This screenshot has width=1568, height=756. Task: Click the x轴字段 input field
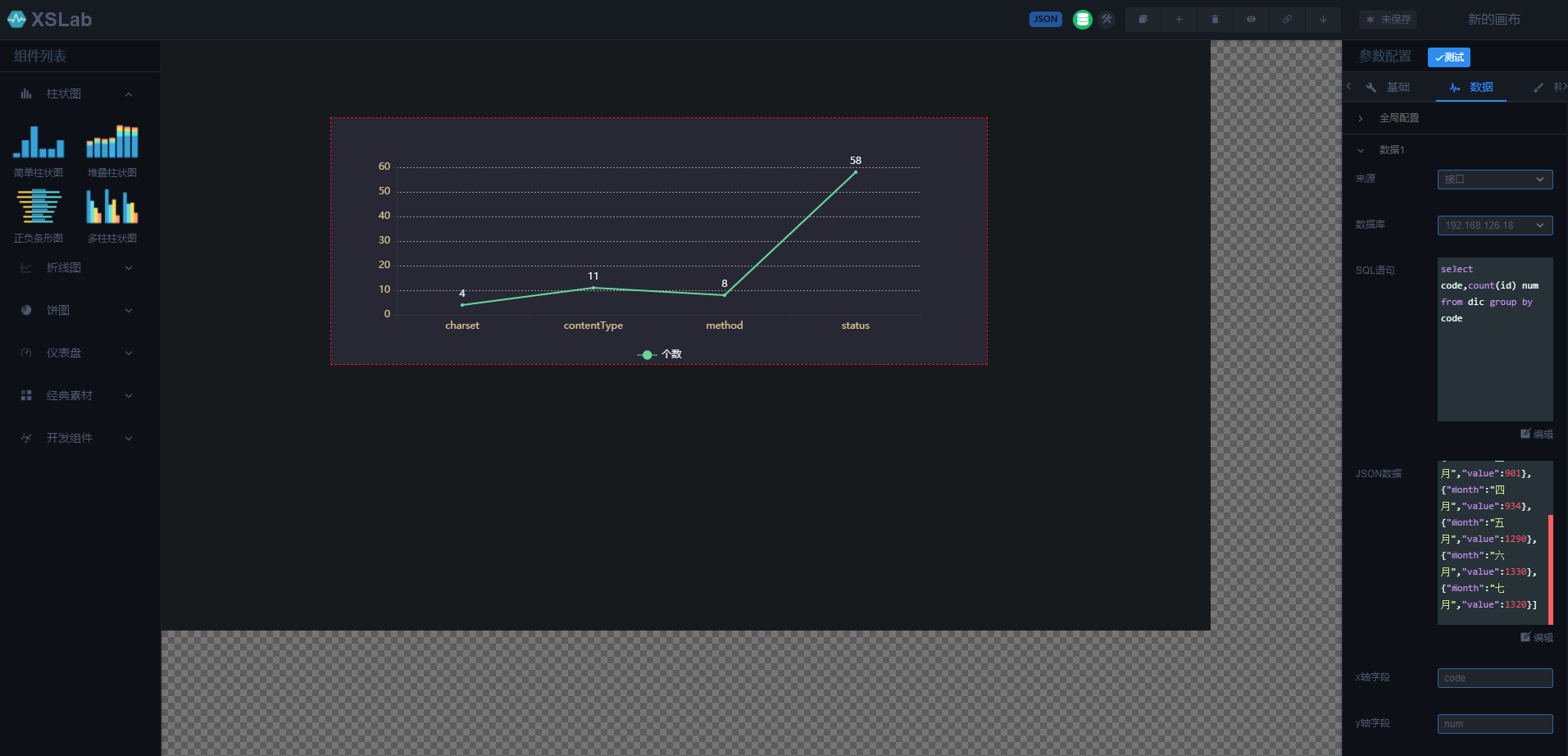(1494, 678)
